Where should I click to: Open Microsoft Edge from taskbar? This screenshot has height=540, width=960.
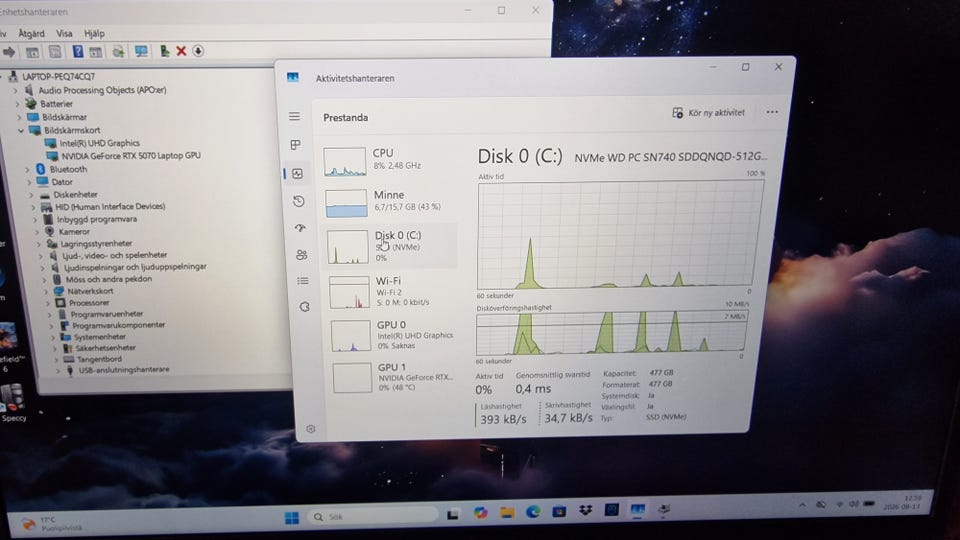(x=533, y=511)
